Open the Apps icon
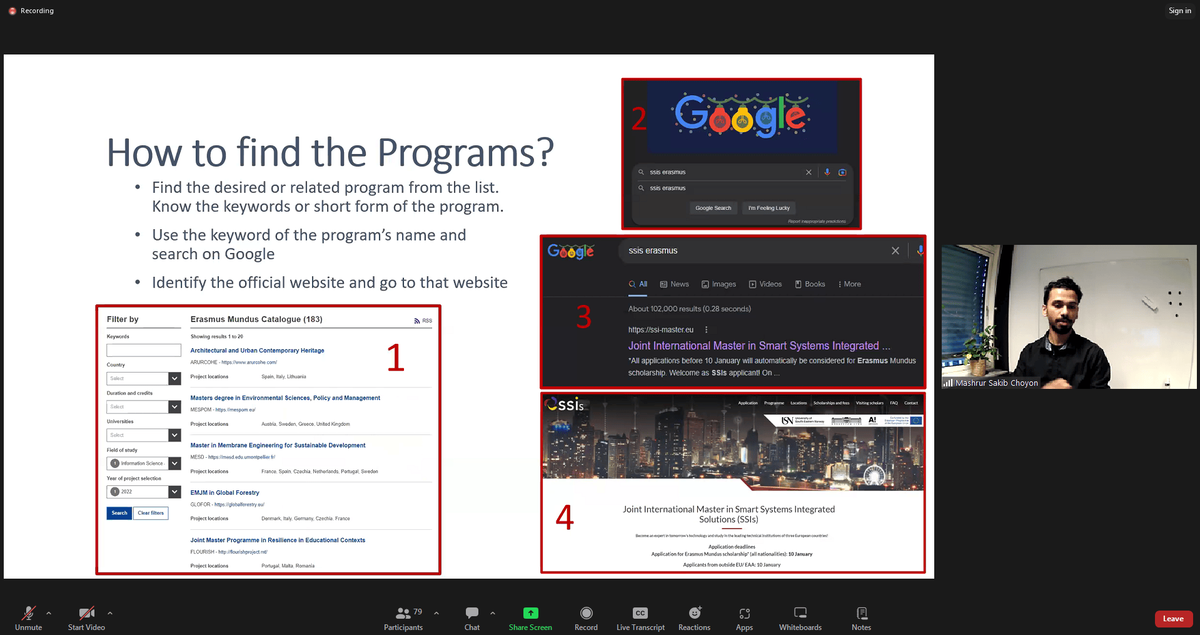This screenshot has height=635, width=1200. 744,613
